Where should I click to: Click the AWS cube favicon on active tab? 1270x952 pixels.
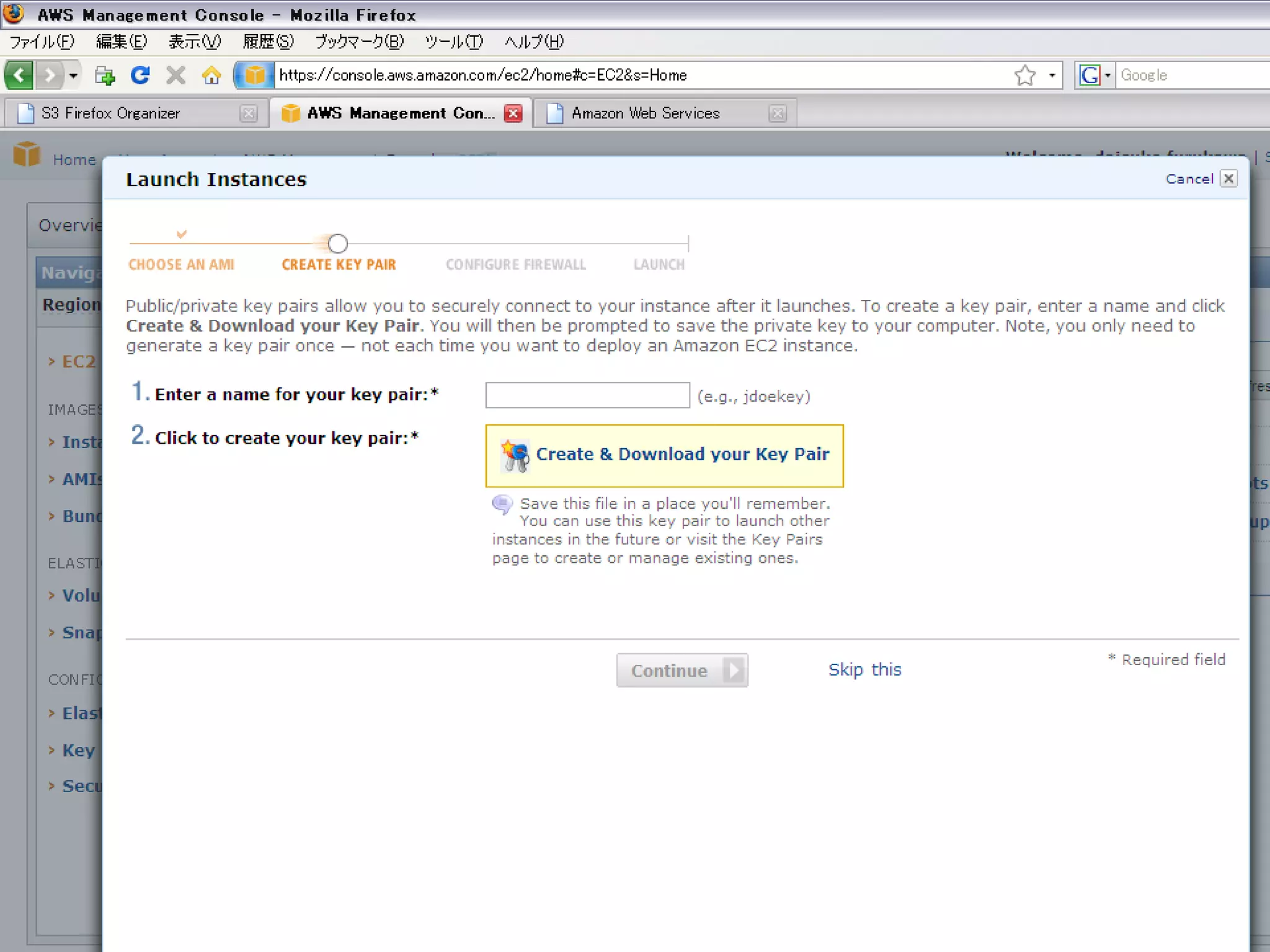coord(291,113)
